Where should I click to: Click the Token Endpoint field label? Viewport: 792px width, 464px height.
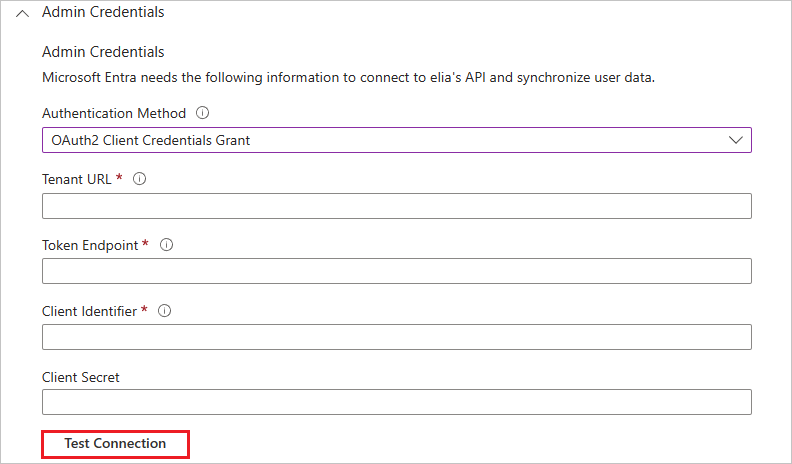90,245
